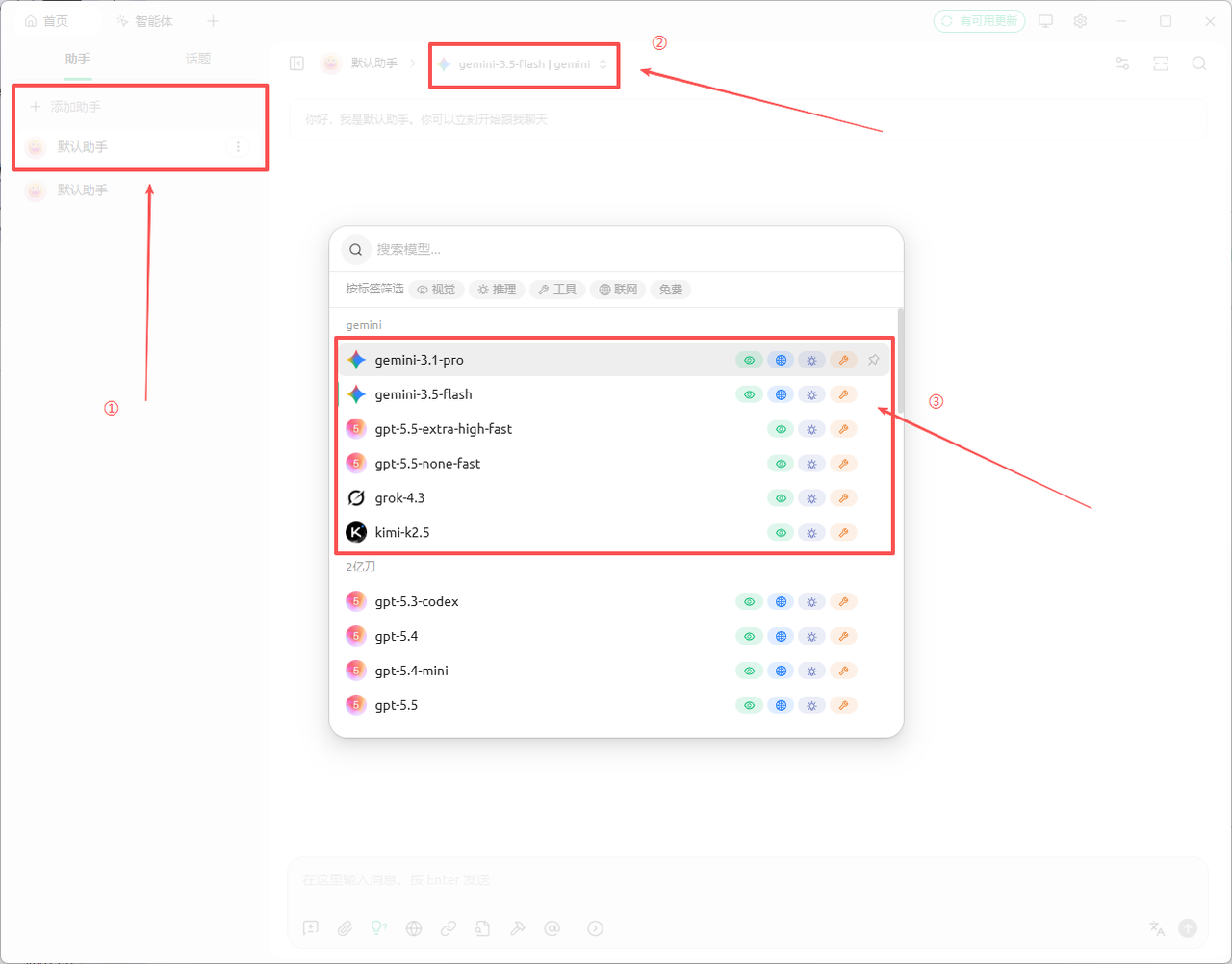This screenshot has width=1232, height=964.
Task: Click the monitor display icon in title bar
Action: 1046,21
